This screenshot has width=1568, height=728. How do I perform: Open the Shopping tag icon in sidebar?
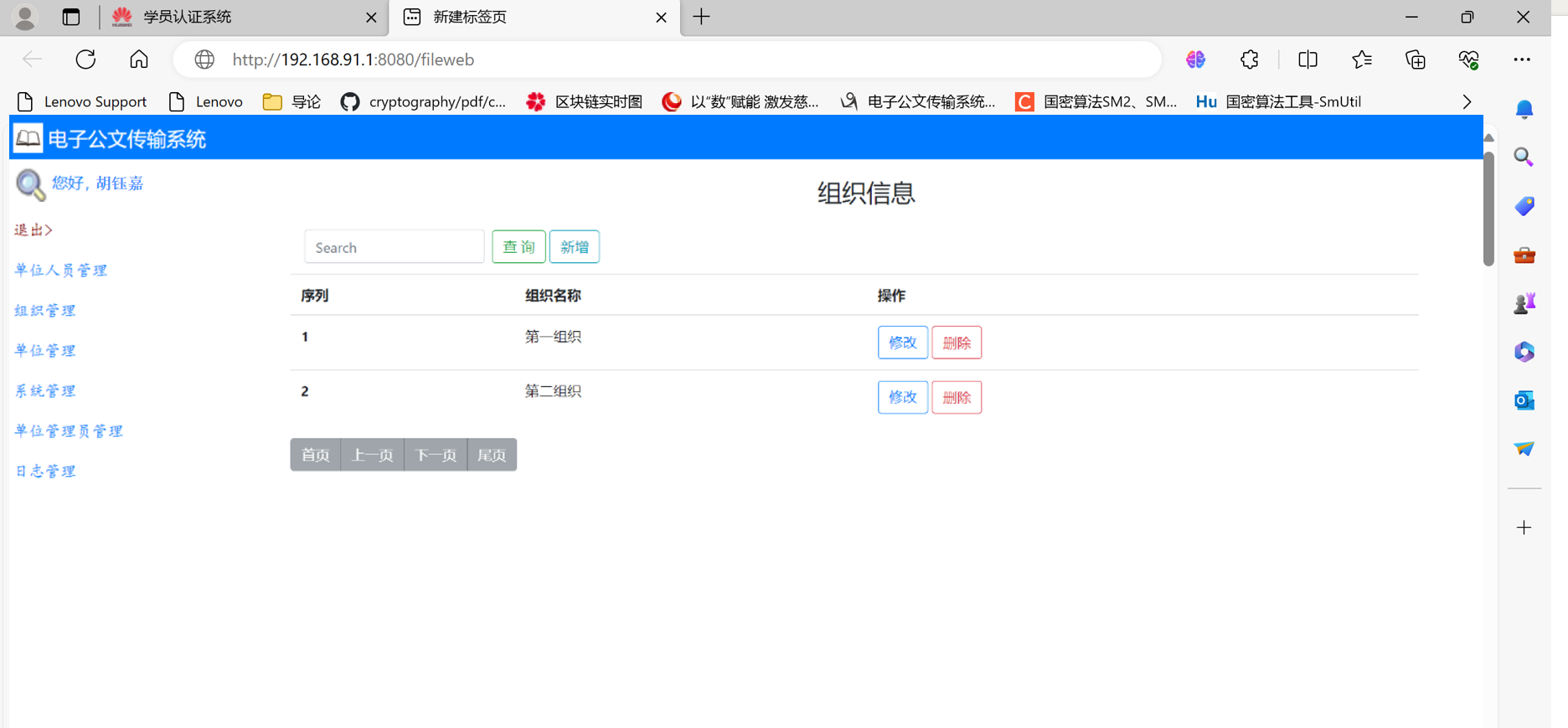pos(1524,206)
